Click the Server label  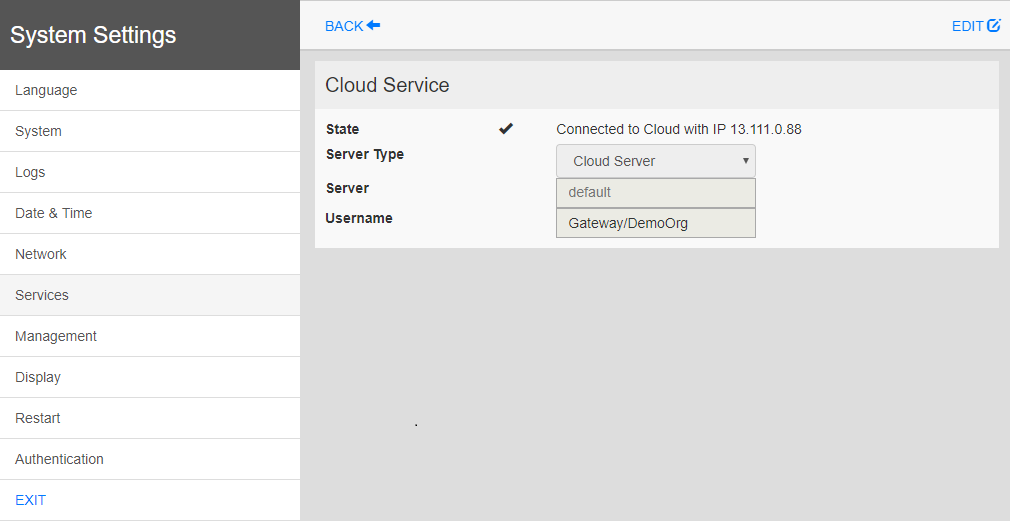pos(347,189)
